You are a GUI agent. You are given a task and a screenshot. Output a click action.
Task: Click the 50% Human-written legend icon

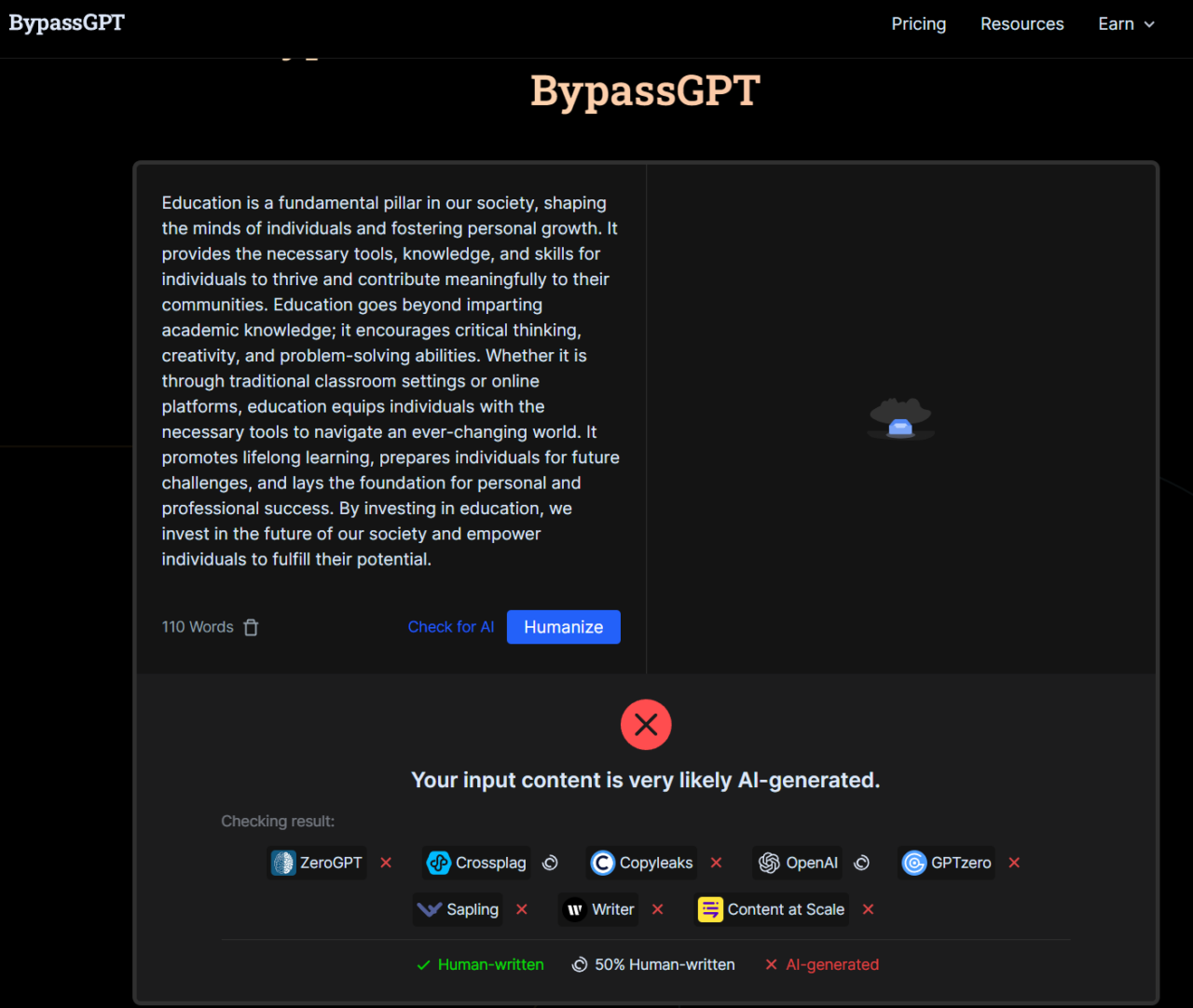[x=580, y=964]
